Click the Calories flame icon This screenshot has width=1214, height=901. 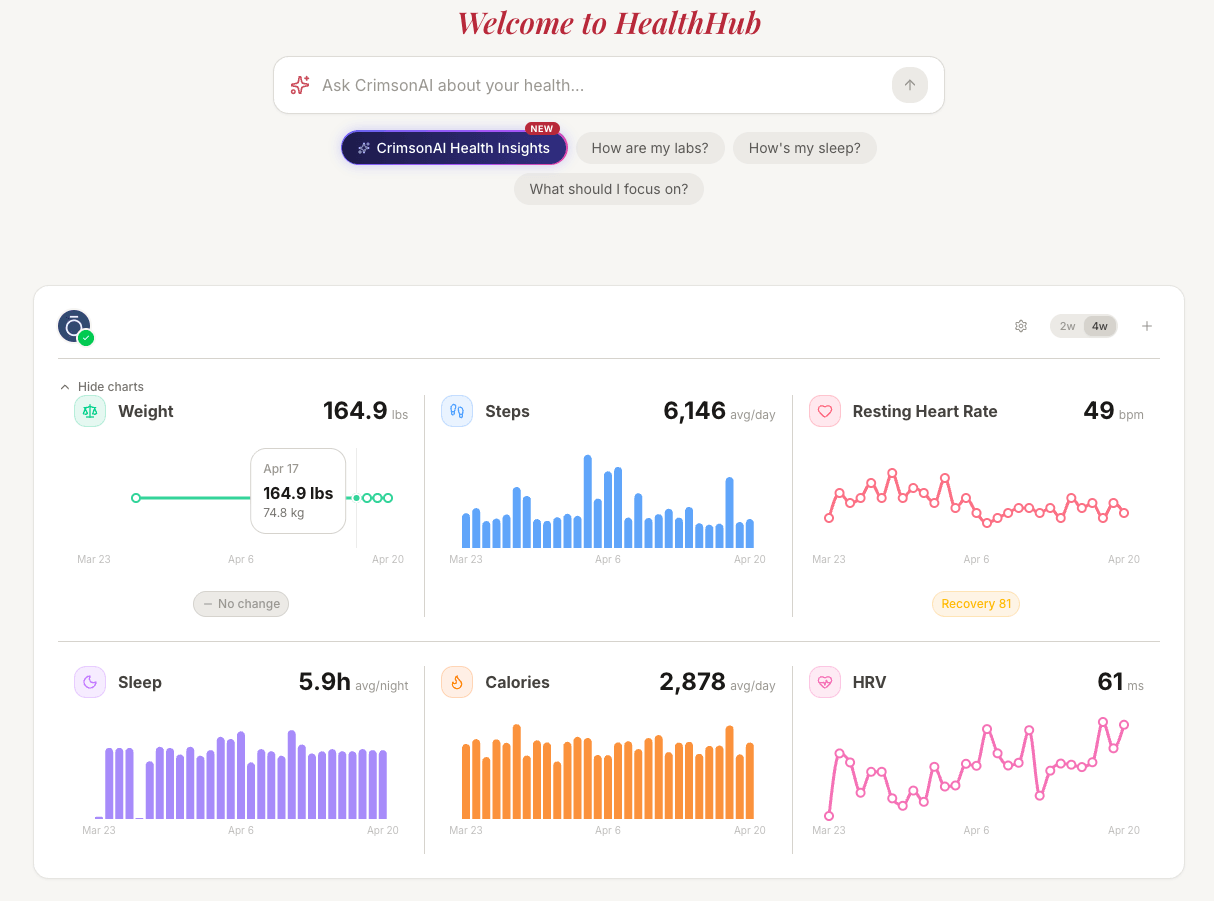457,682
